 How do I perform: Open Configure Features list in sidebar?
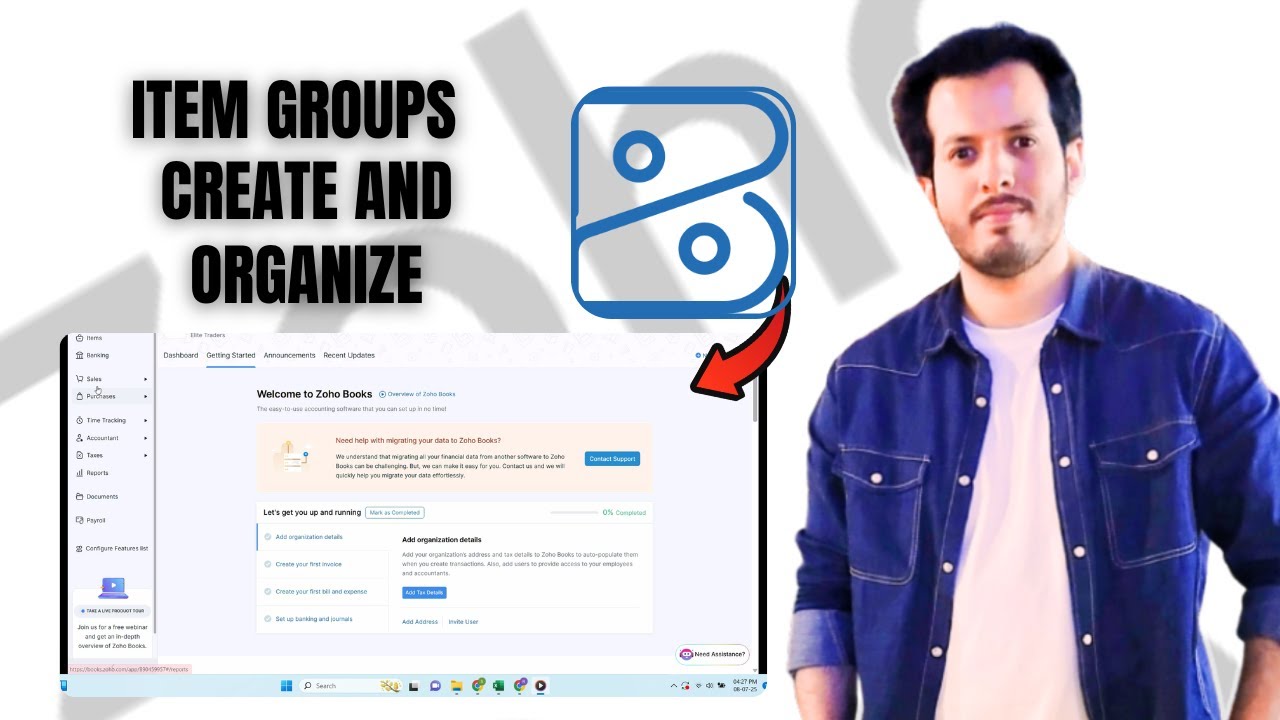click(x=111, y=548)
